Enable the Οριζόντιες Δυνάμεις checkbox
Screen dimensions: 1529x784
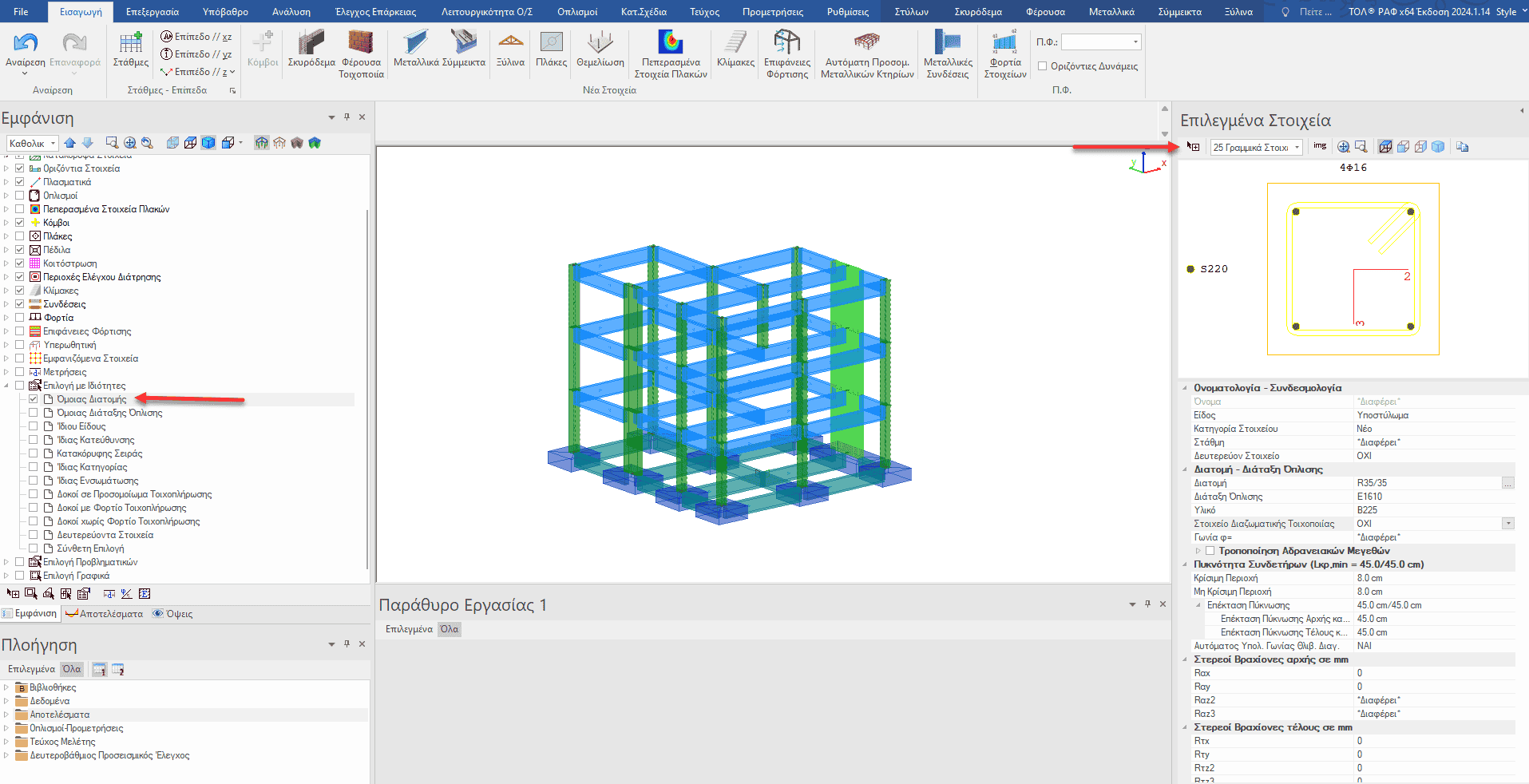(1042, 66)
